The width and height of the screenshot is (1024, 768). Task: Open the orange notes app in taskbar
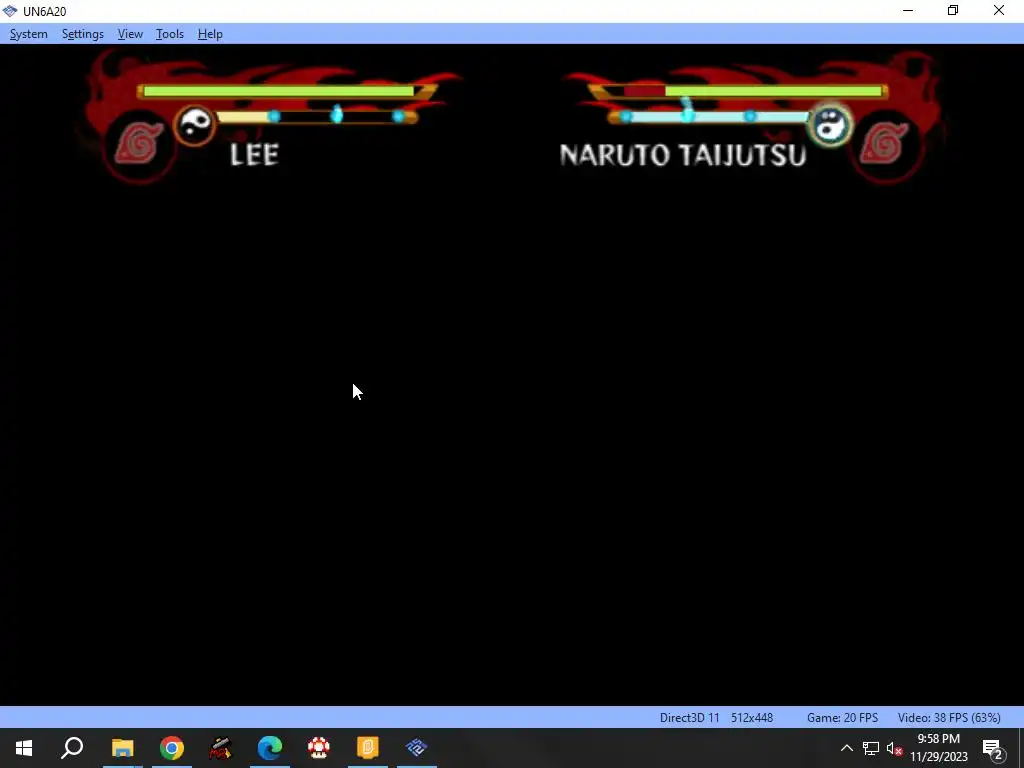[368, 748]
